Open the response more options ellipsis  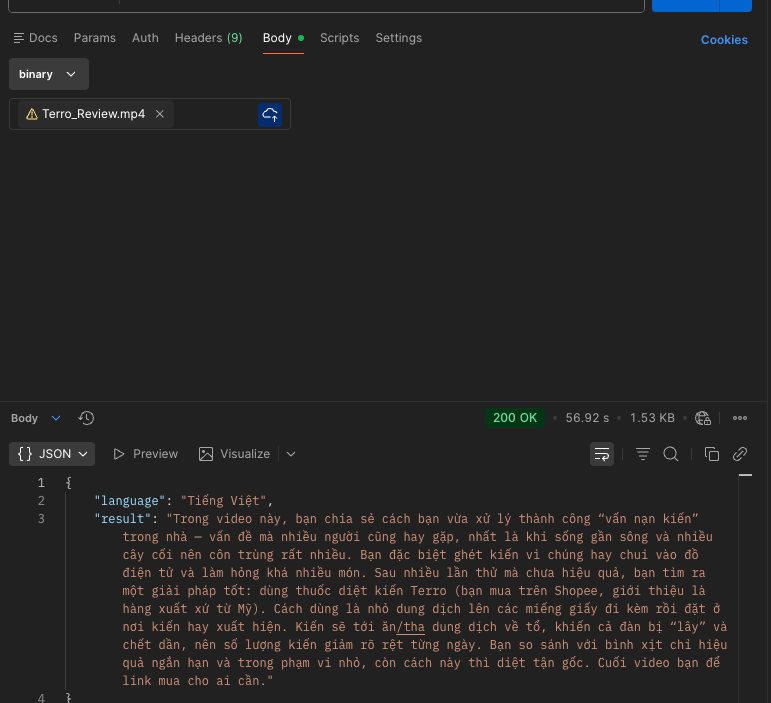coord(740,418)
